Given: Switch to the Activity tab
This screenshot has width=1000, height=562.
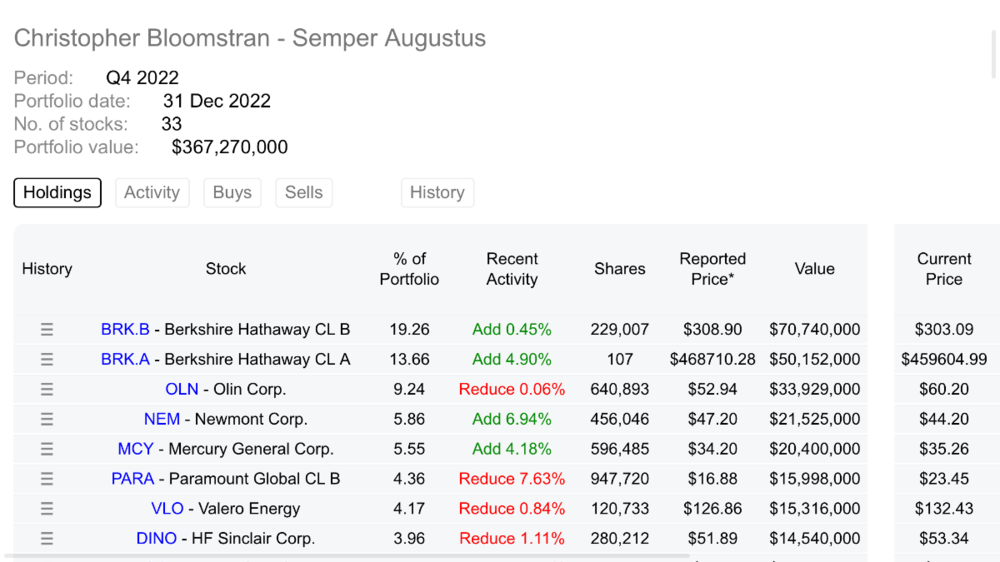Looking at the screenshot, I should pyautogui.click(x=152, y=193).
